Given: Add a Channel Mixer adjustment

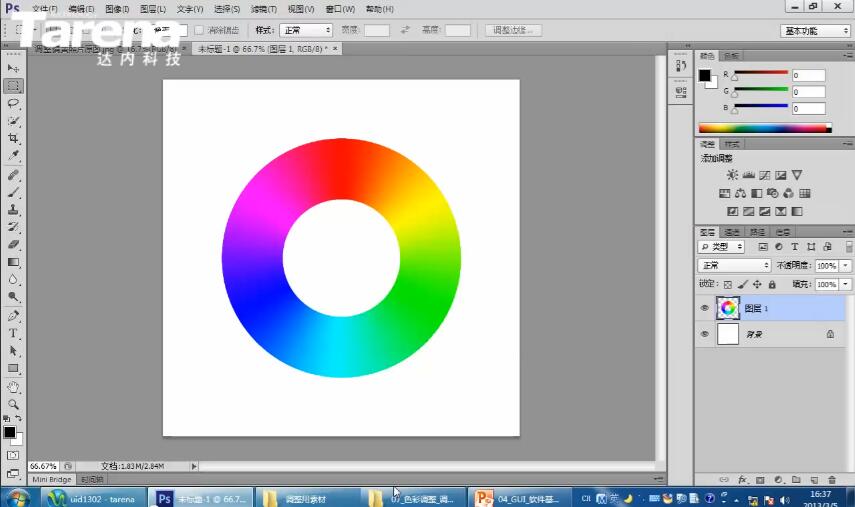Looking at the screenshot, I should point(788,193).
